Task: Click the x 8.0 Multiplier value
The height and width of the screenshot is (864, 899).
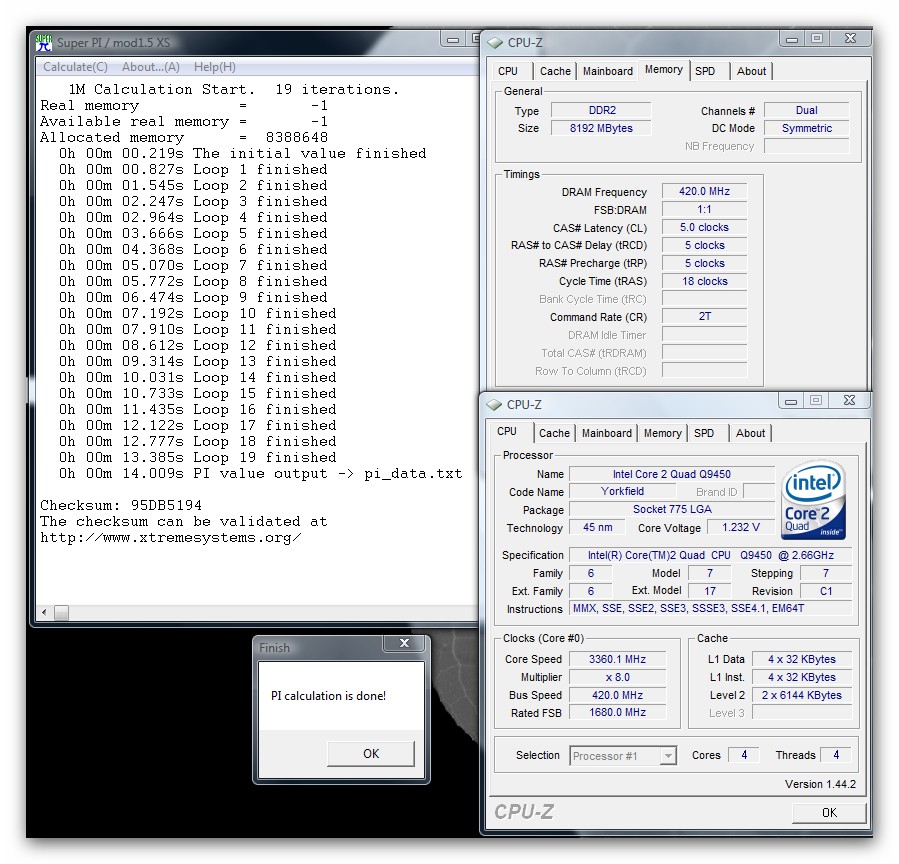Action: [x=617, y=677]
